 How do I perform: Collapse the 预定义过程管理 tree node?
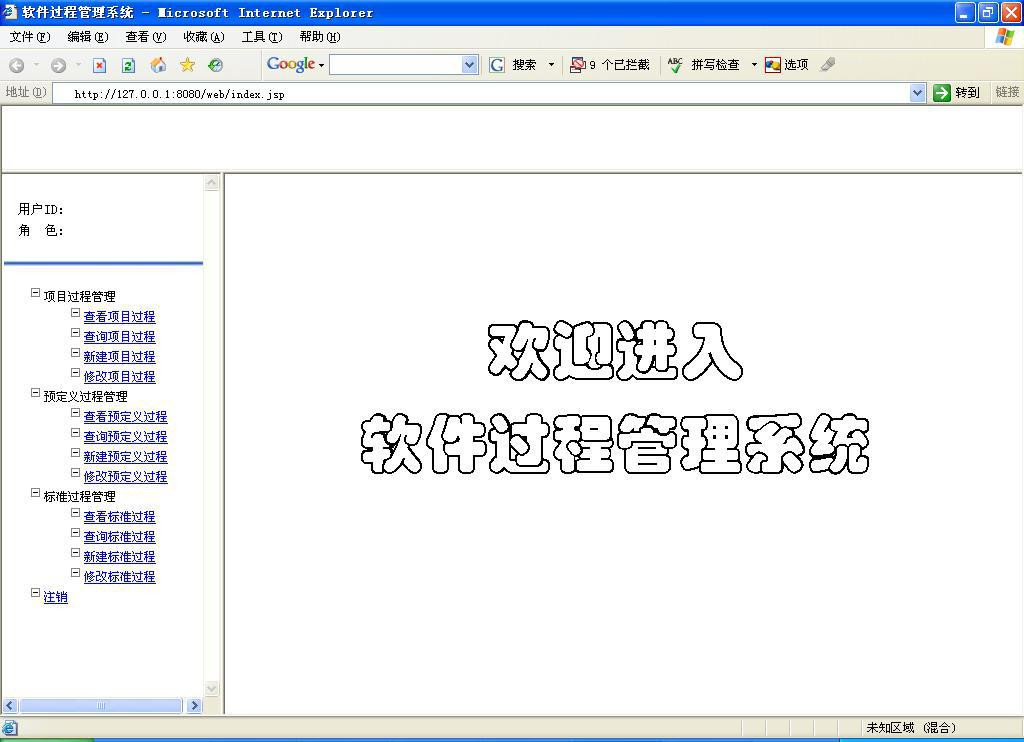(x=36, y=394)
